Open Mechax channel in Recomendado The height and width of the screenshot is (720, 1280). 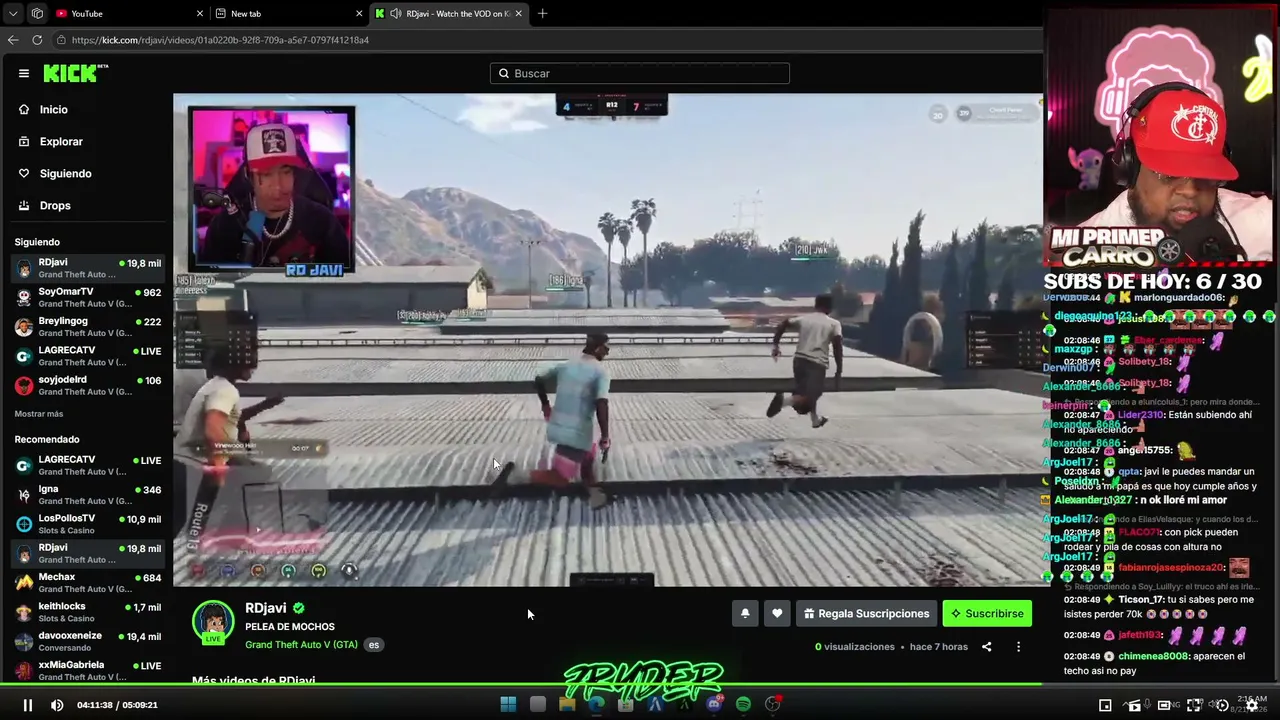click(x=87, y=582)
